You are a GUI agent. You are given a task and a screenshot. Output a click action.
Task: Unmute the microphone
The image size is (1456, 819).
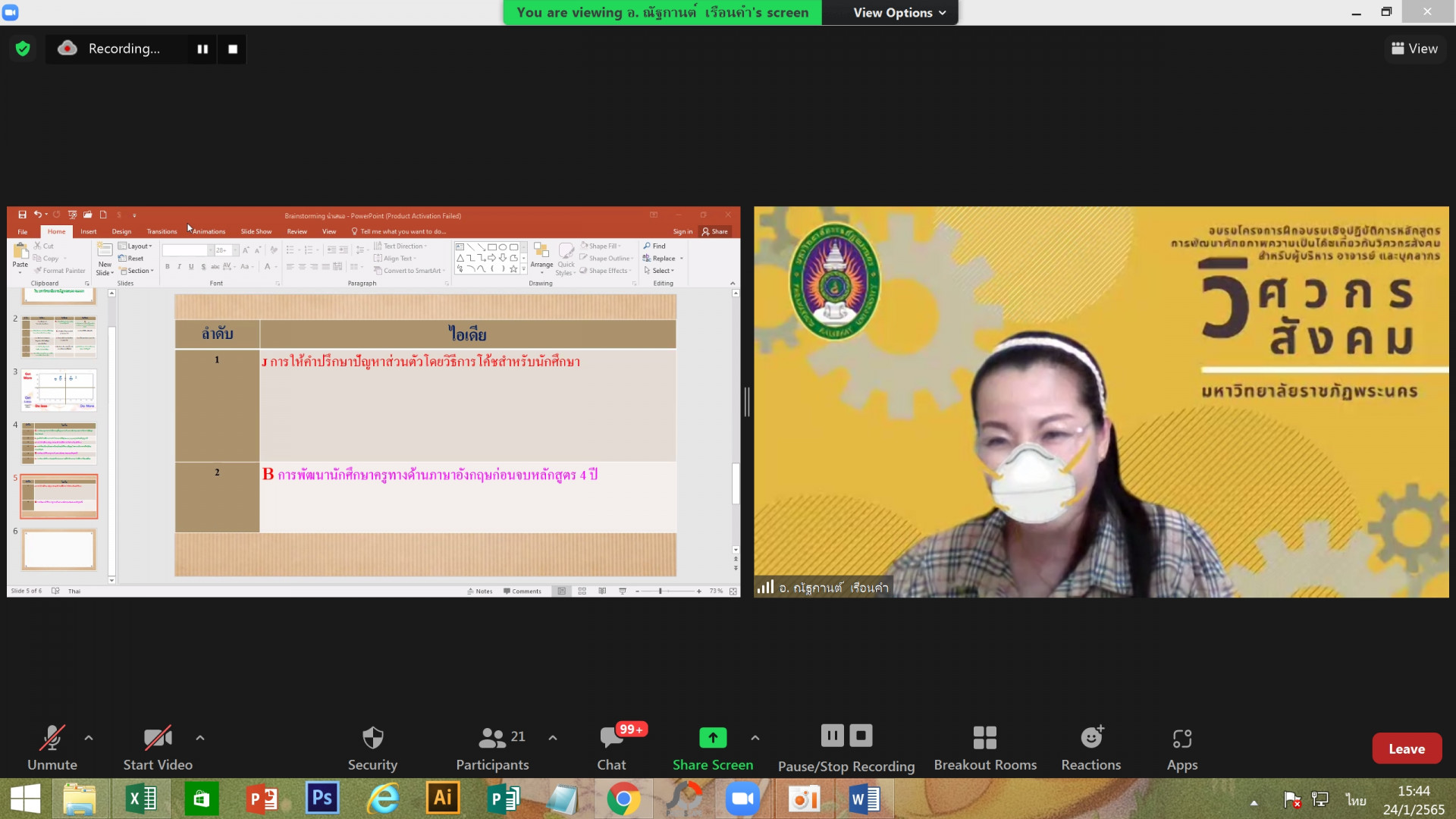(52, 748)
